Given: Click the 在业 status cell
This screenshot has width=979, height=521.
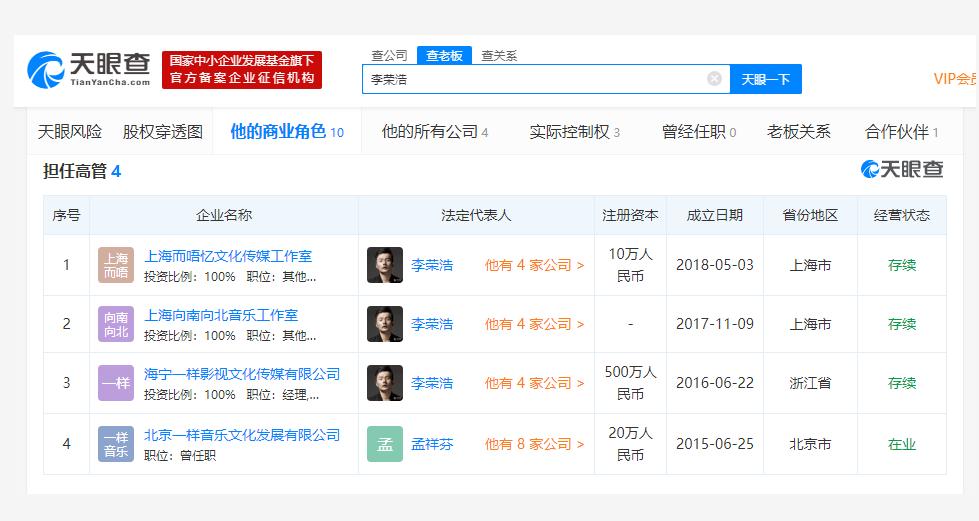Looking at the screenshot, I should pos(902,444).
